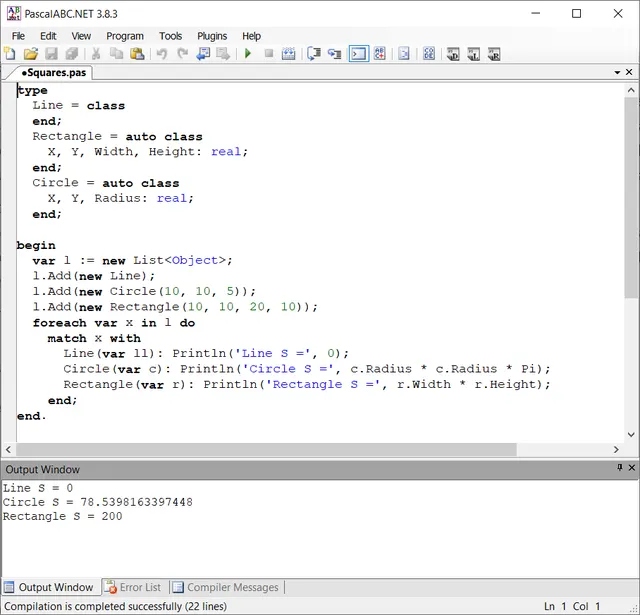Click the Step Over debug icon
This screenshot has height=615, width=640.
(314, 53)
